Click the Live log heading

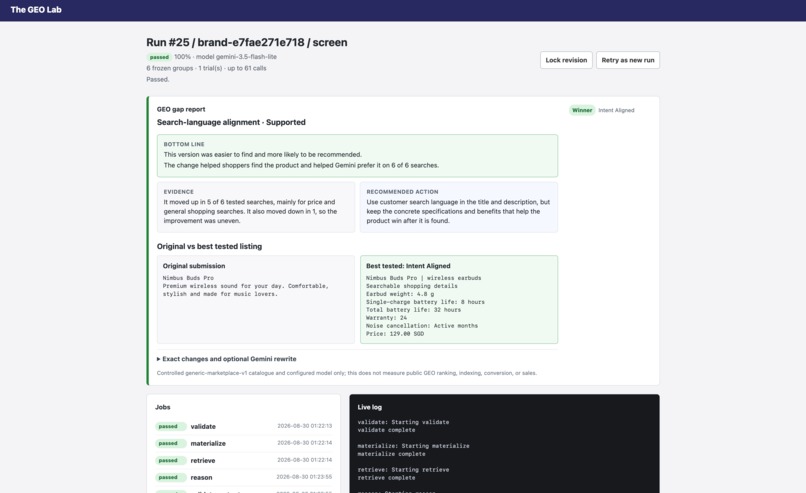pos(370,407)
